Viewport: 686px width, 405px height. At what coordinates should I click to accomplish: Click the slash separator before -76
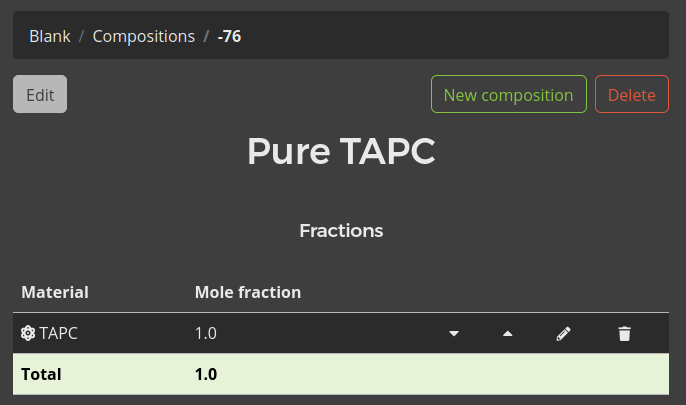[206, 36]
